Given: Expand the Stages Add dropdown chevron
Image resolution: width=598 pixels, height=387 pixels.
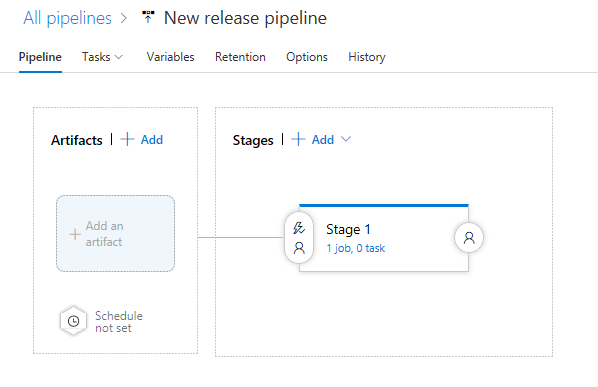Looking at the screenshot, I should pos(346,139).
